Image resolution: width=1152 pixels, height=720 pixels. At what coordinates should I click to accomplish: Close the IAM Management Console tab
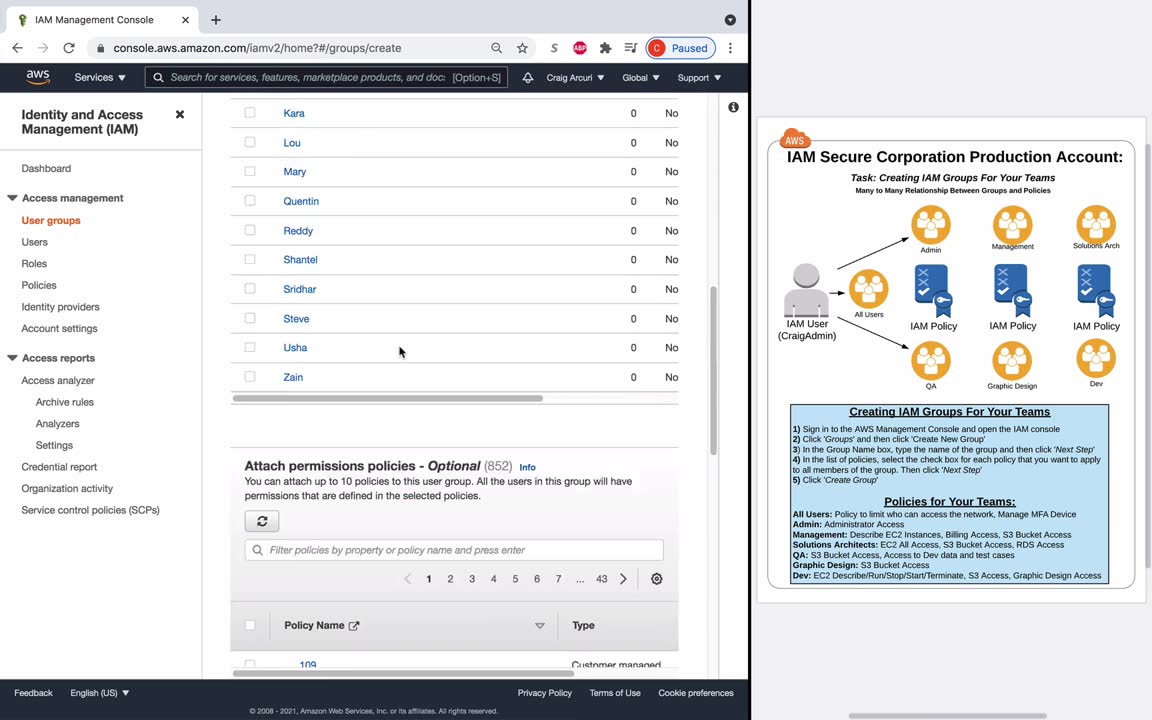pos(185,20)
